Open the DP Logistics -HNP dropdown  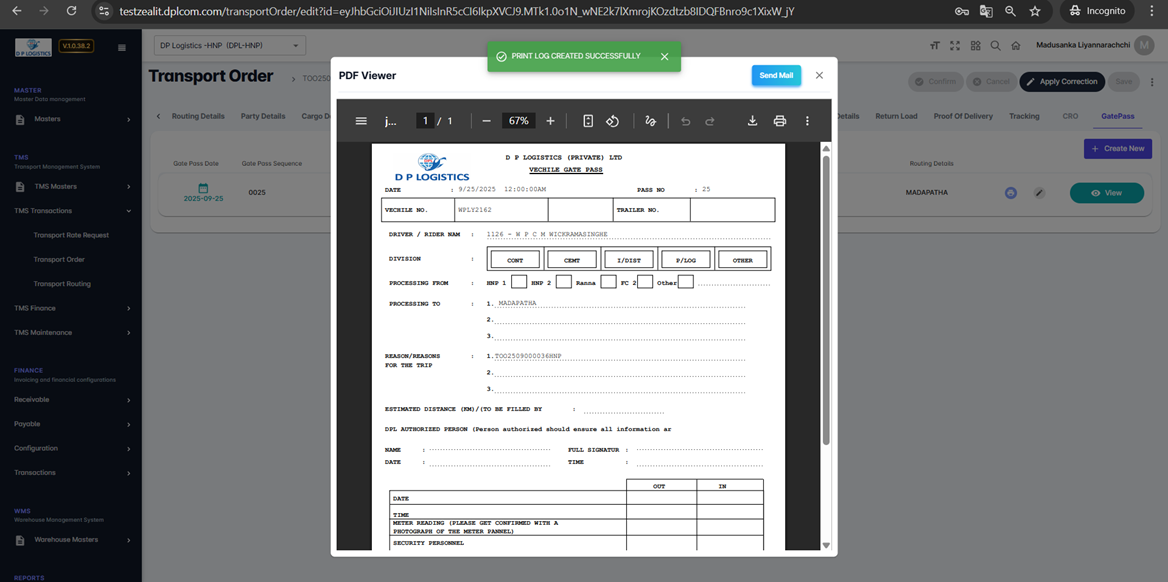(230, 46)
